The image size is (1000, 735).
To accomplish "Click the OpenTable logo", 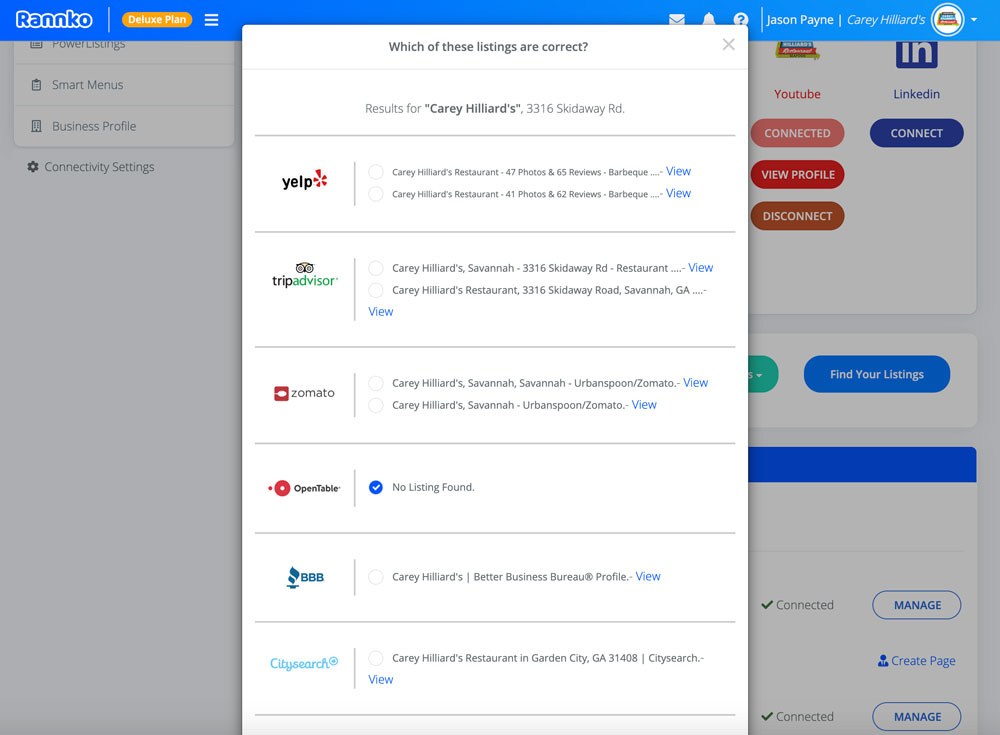I will coord(304,488).
